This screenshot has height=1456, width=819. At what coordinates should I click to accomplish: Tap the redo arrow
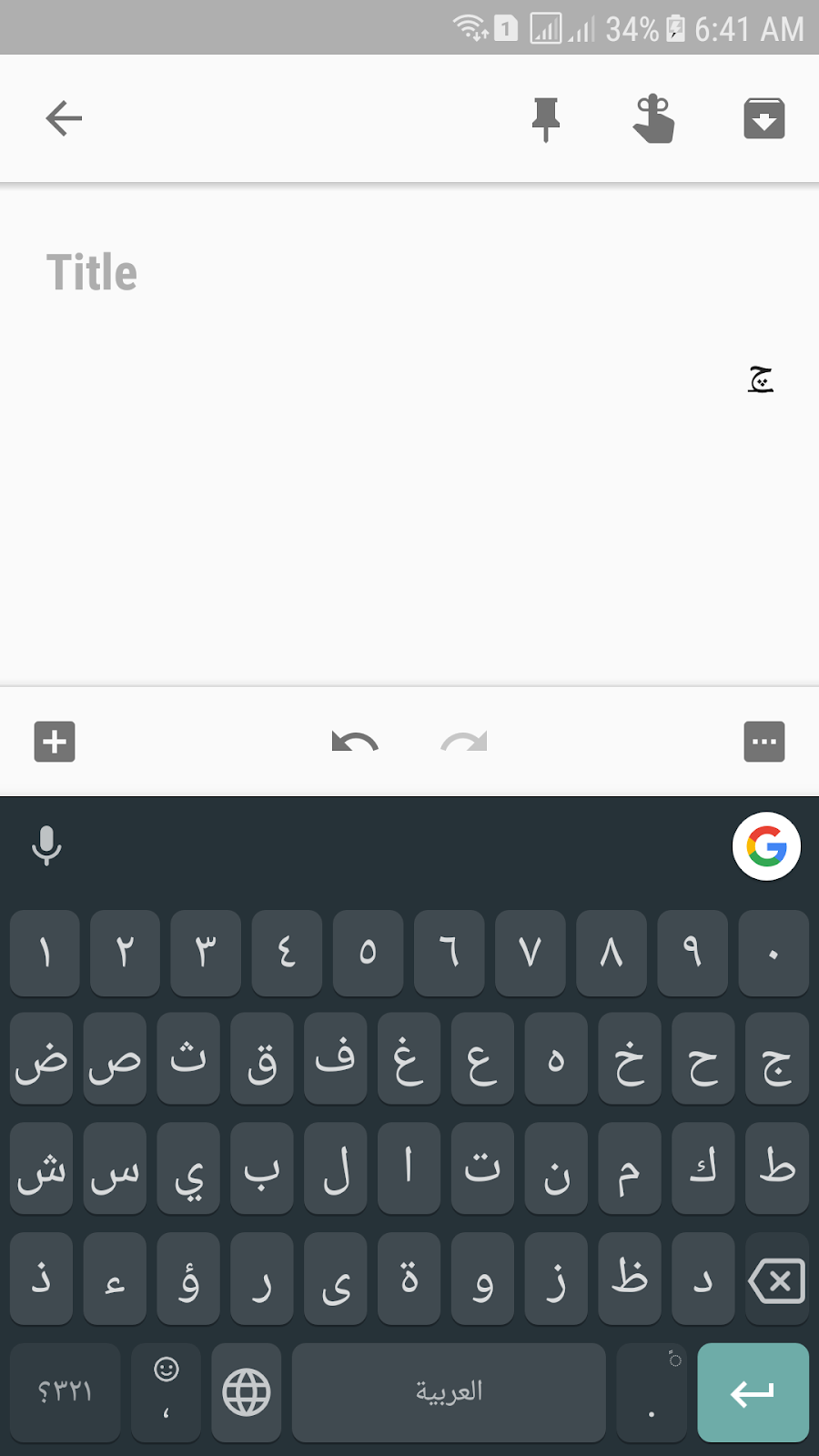pos(464,742)
